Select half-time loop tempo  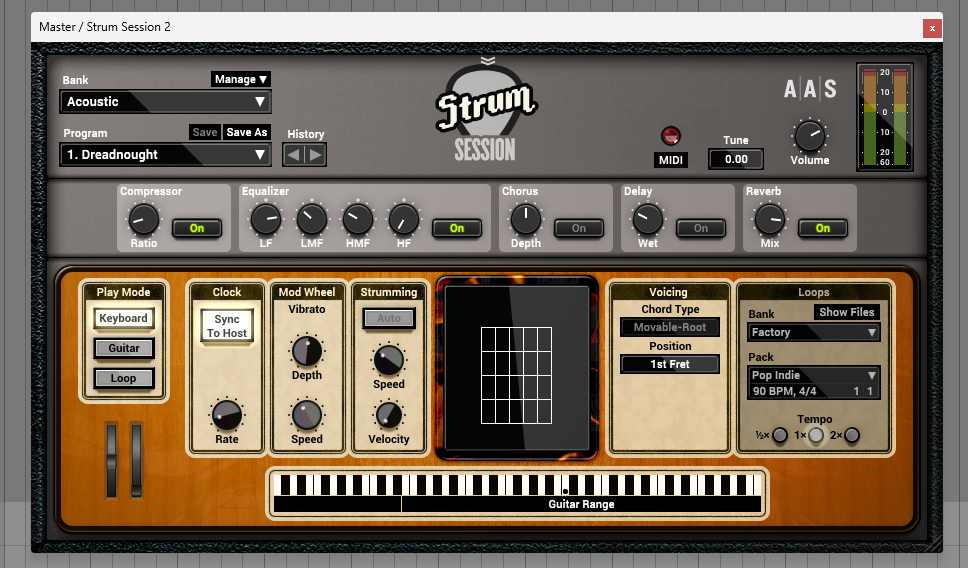tap(780, 435)
